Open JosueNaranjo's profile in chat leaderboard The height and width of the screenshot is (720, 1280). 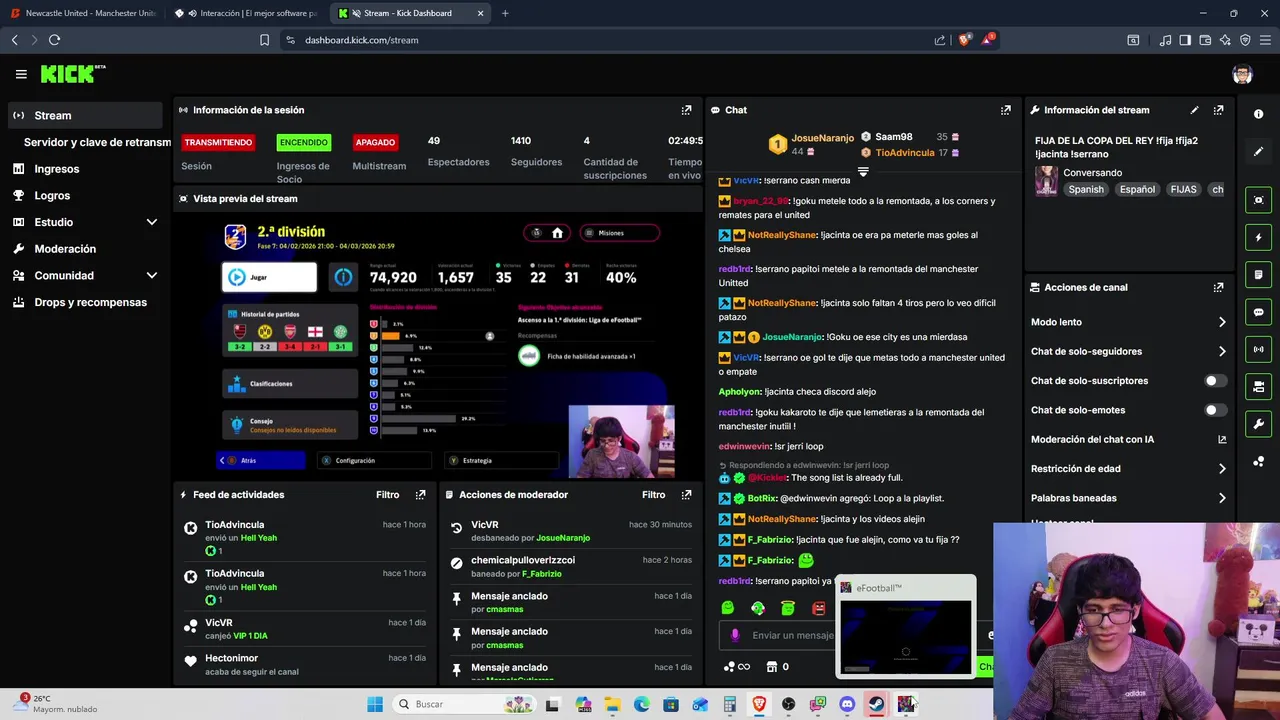point(822,138)
